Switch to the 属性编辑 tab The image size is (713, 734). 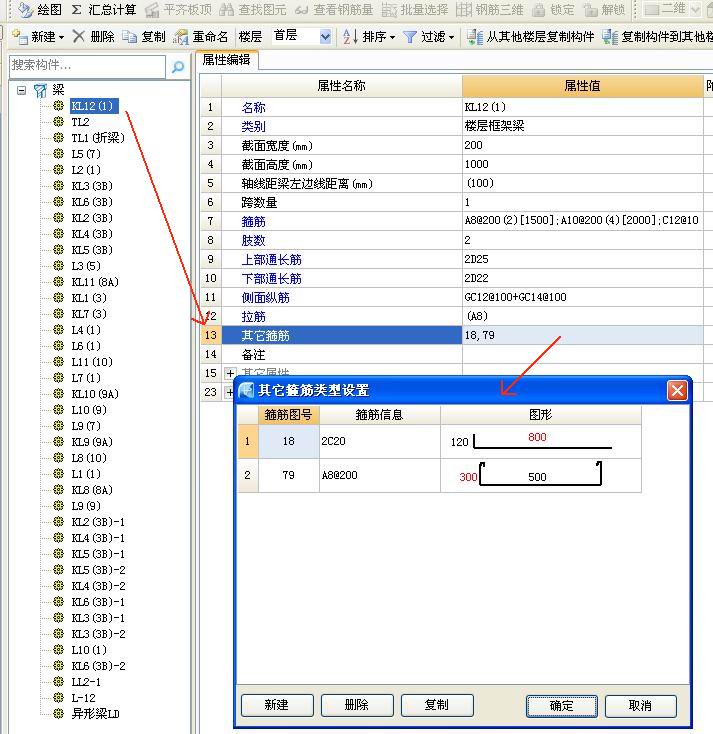227,60
